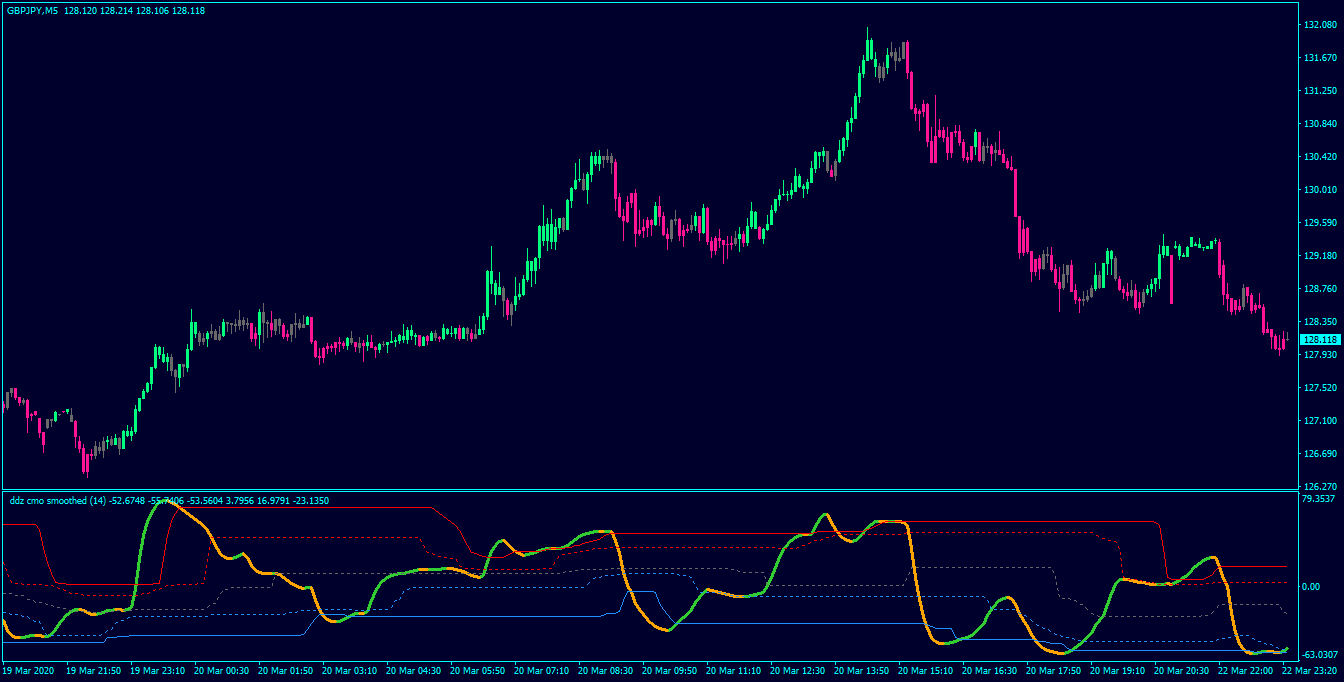Click the highest green candle at chart peak
The width and height of the screenshot is (1344, 682).
(869, 50)
